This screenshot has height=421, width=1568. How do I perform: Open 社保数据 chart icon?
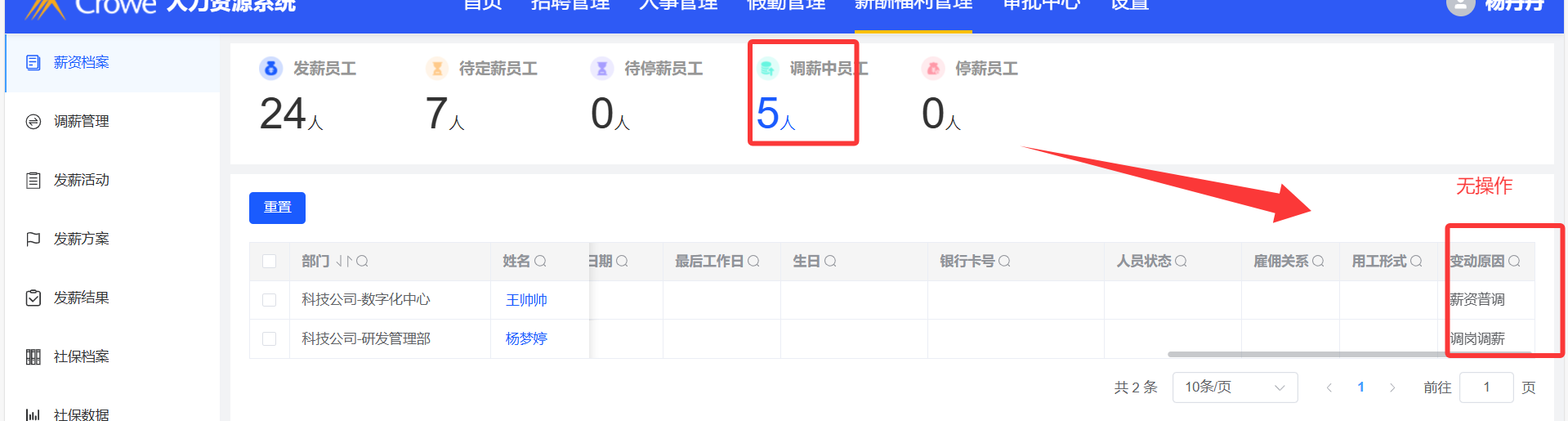(34, 414)
